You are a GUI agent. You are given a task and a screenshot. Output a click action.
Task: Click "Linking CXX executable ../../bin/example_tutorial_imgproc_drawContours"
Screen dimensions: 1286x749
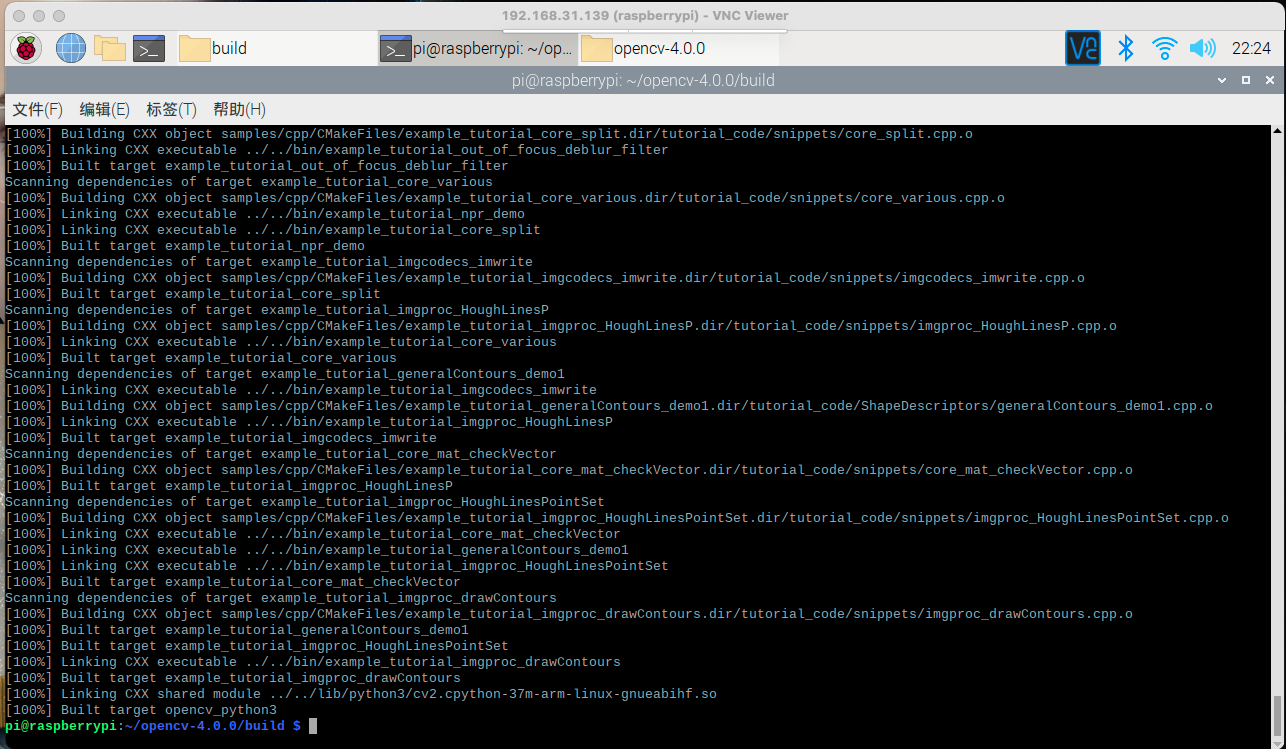click(313, 661)
